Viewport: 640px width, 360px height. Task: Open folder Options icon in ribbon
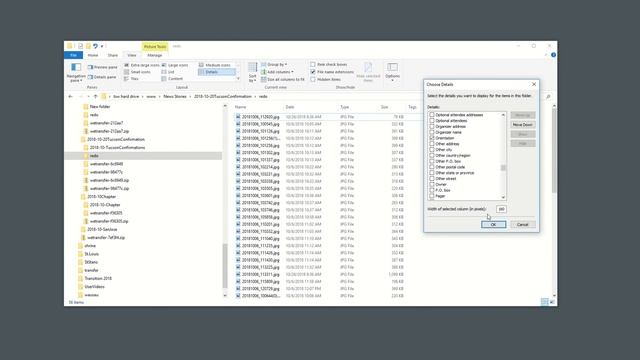(392, 67)
